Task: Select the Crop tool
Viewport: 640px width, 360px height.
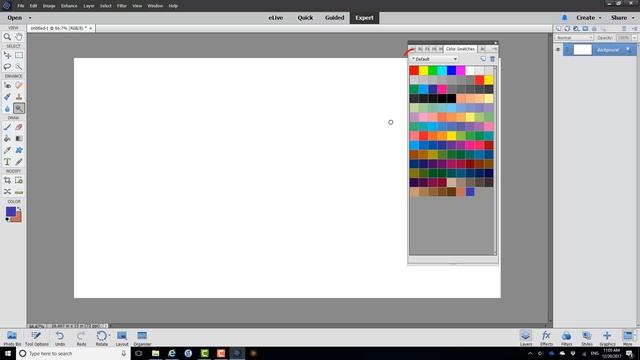Action: [7, 180]
